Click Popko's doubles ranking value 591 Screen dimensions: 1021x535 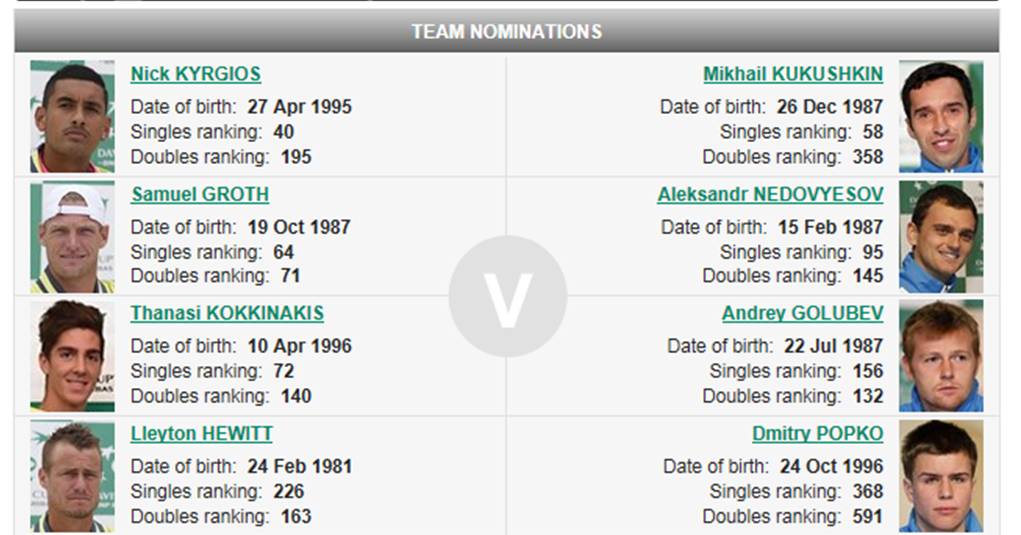pos(867,516)
